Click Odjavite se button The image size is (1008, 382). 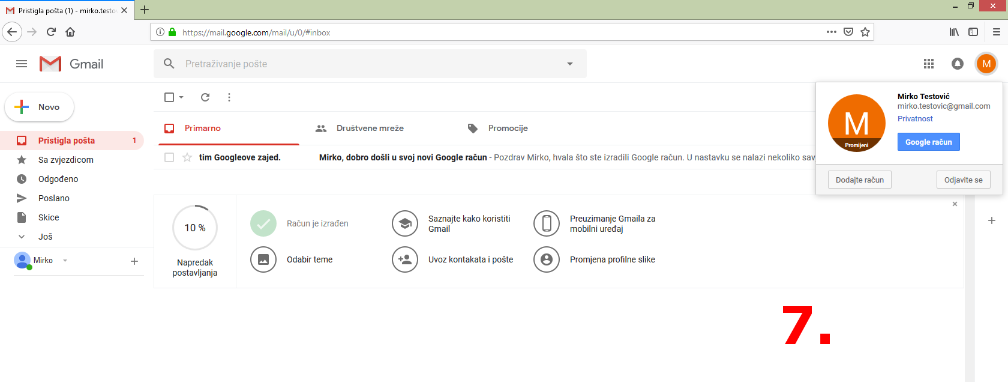[x=964, y=180]
